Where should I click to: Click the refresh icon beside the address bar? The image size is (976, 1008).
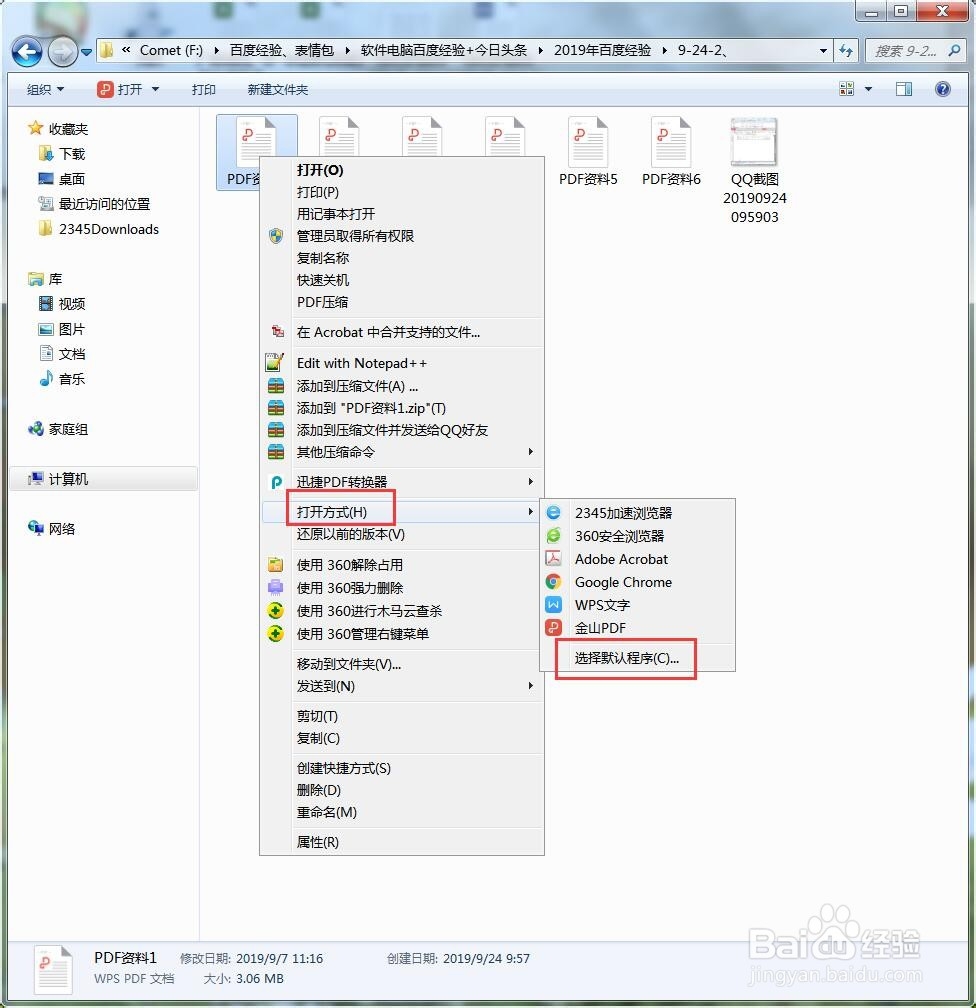(846, 49)
